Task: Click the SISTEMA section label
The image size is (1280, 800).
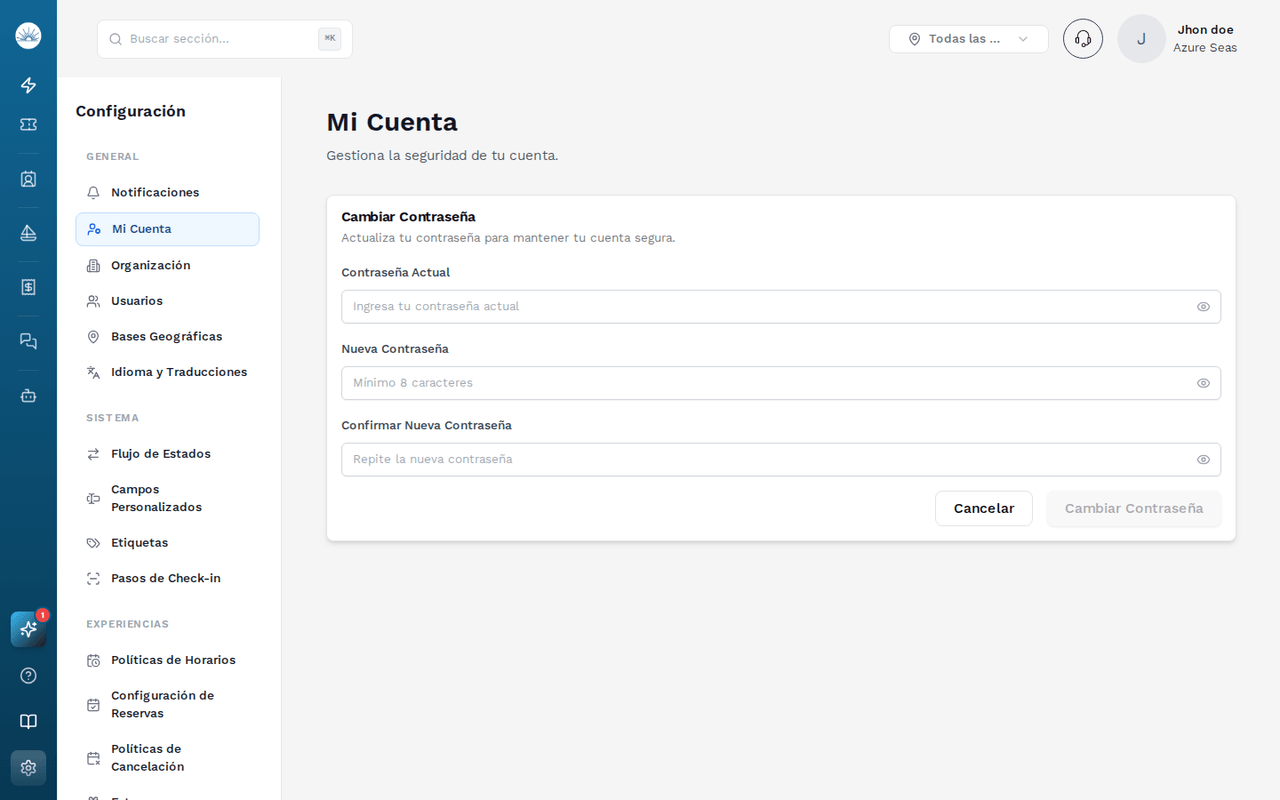Action: click(112, 418)
